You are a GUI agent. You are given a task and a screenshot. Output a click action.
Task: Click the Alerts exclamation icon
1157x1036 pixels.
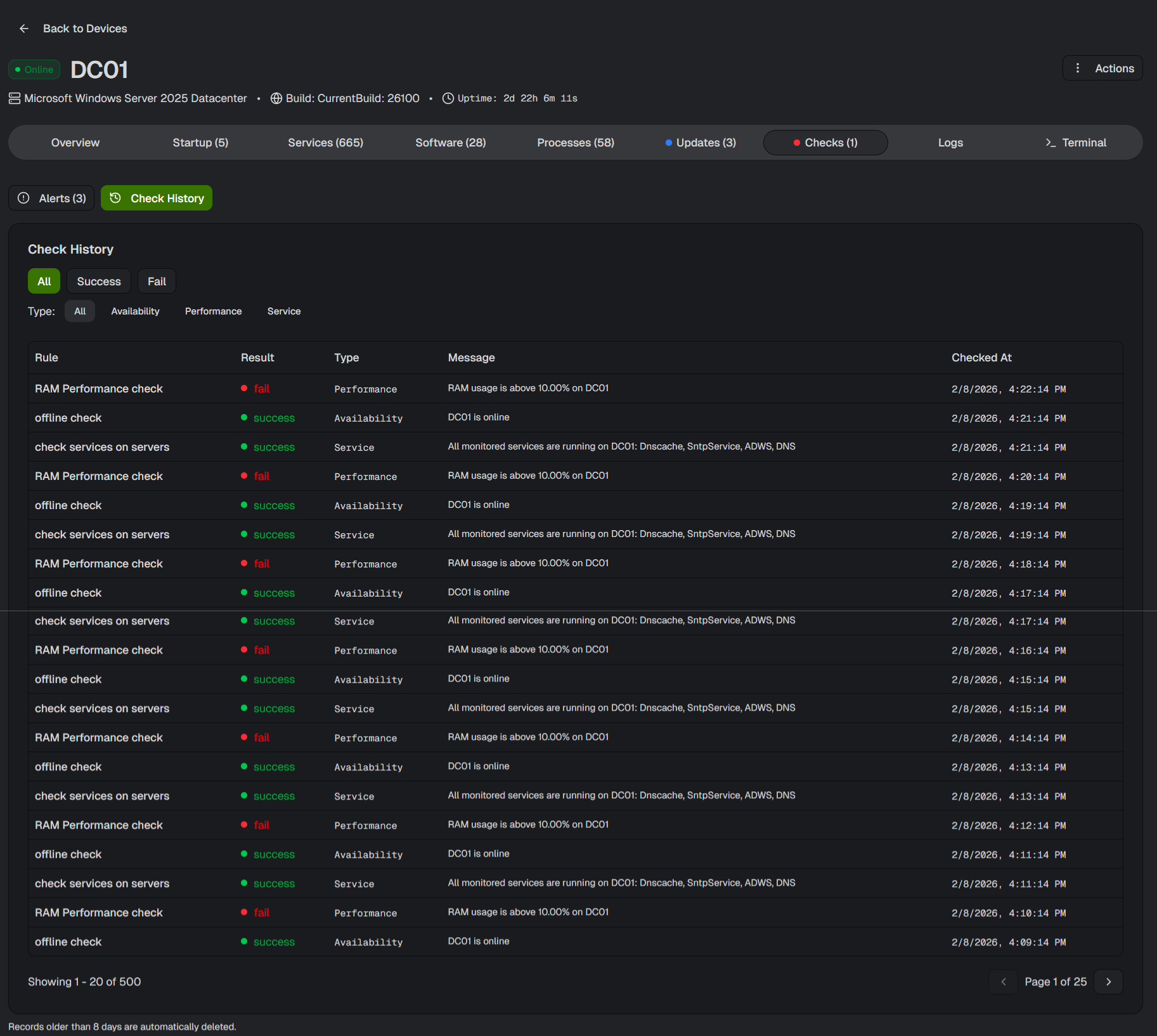(23, 198)
